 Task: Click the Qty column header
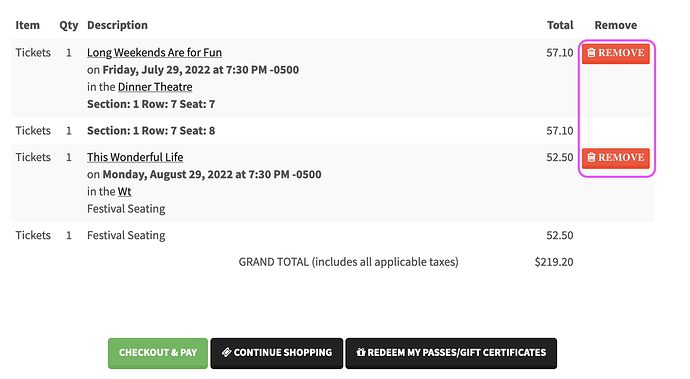pos(69,26)
